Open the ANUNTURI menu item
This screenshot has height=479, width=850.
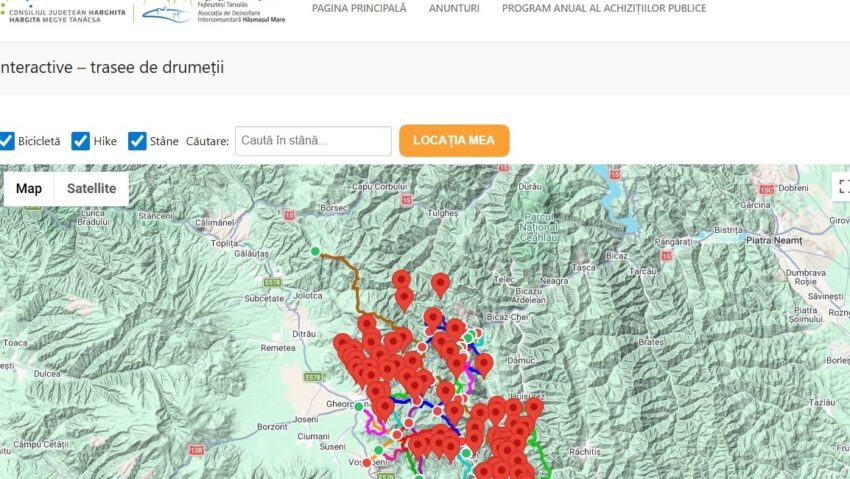coord(454,8)
